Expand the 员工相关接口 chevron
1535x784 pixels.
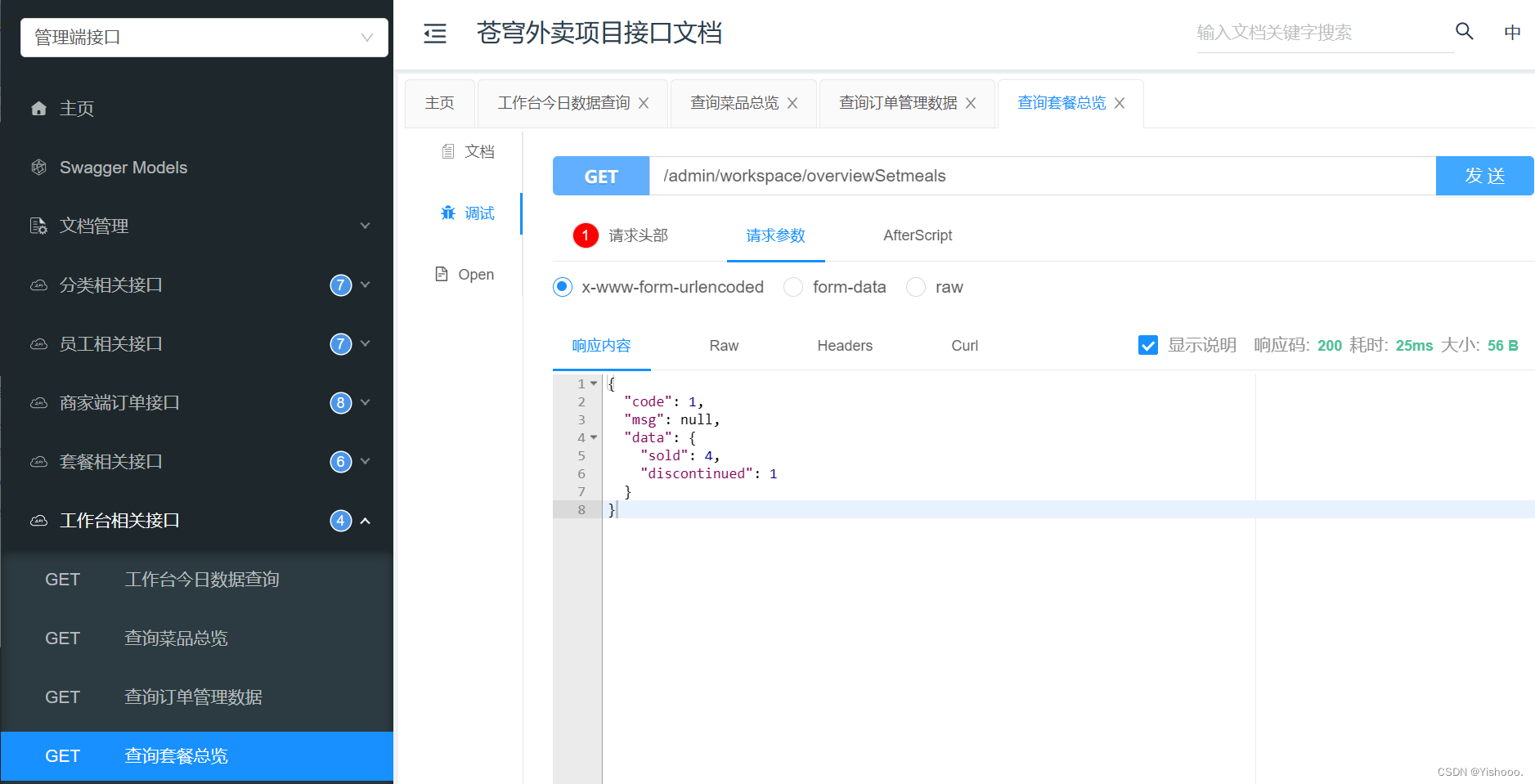[366, 343]
